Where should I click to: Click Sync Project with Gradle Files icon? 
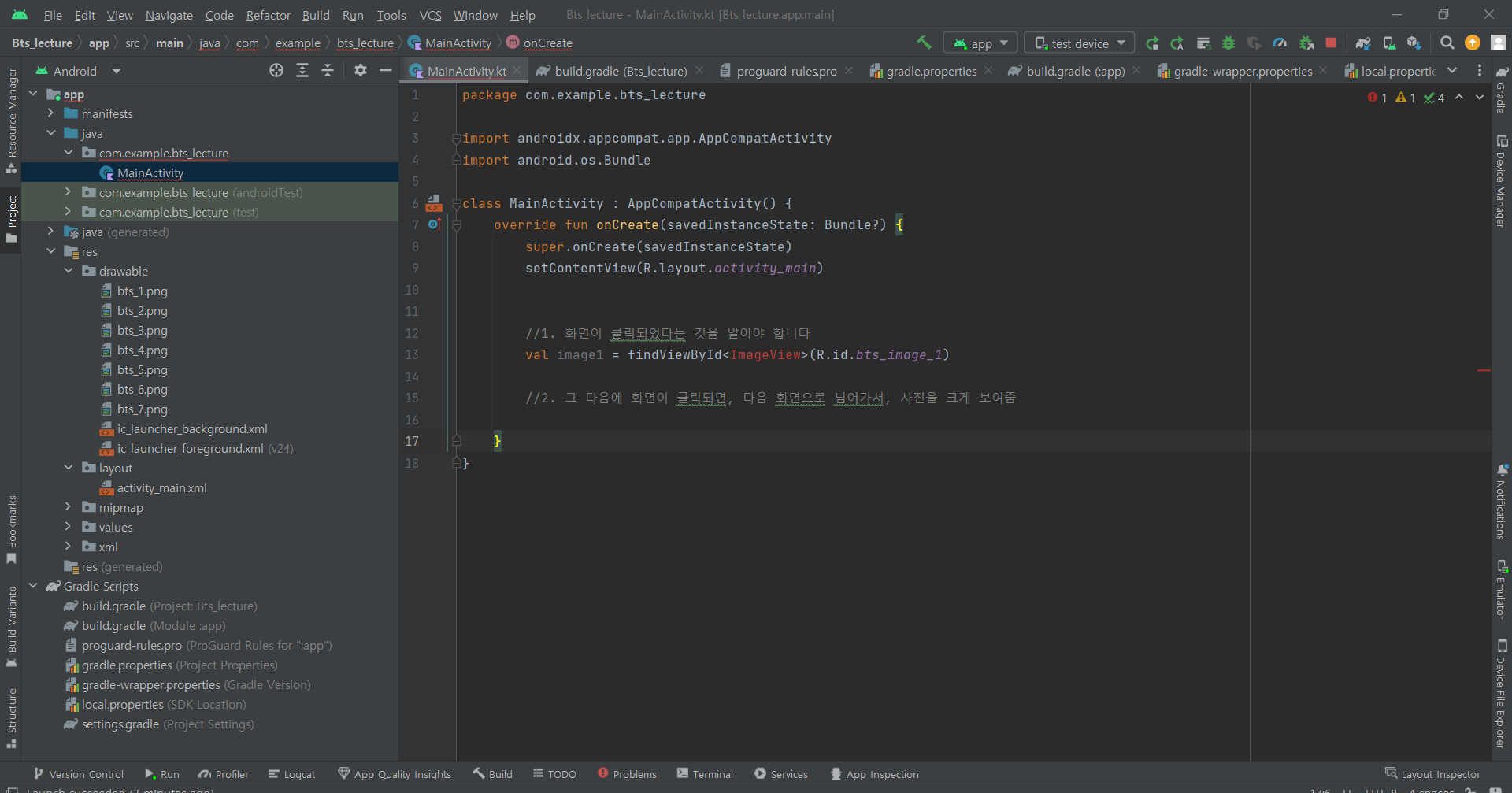[1363, 43]
